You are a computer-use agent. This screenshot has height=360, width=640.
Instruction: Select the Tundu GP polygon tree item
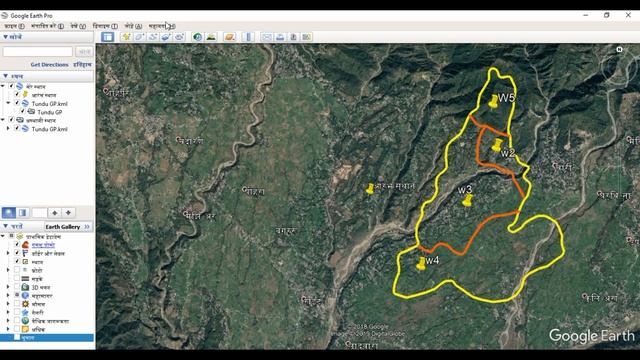pos(50,112)
